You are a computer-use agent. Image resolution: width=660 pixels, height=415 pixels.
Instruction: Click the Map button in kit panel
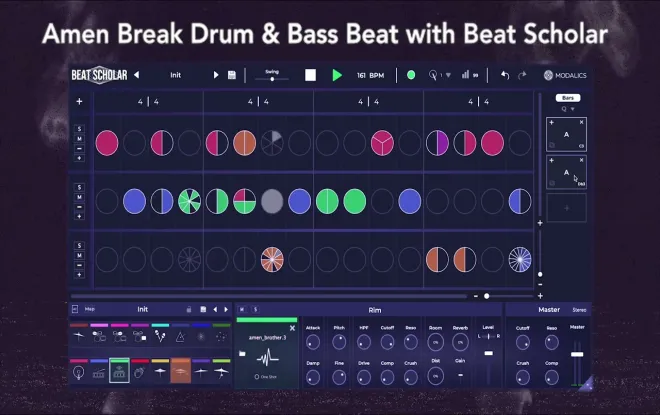click(90, 309)
